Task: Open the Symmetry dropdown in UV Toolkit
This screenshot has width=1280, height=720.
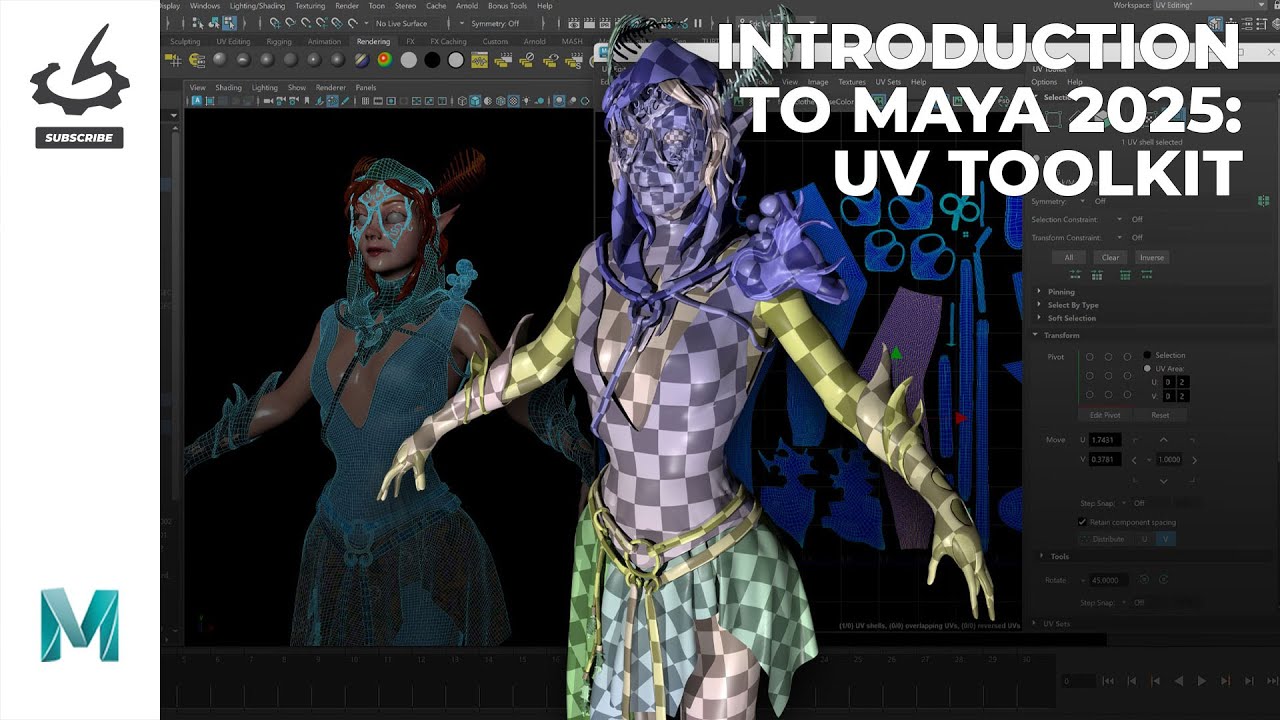Action: (x=1083, y=201)
